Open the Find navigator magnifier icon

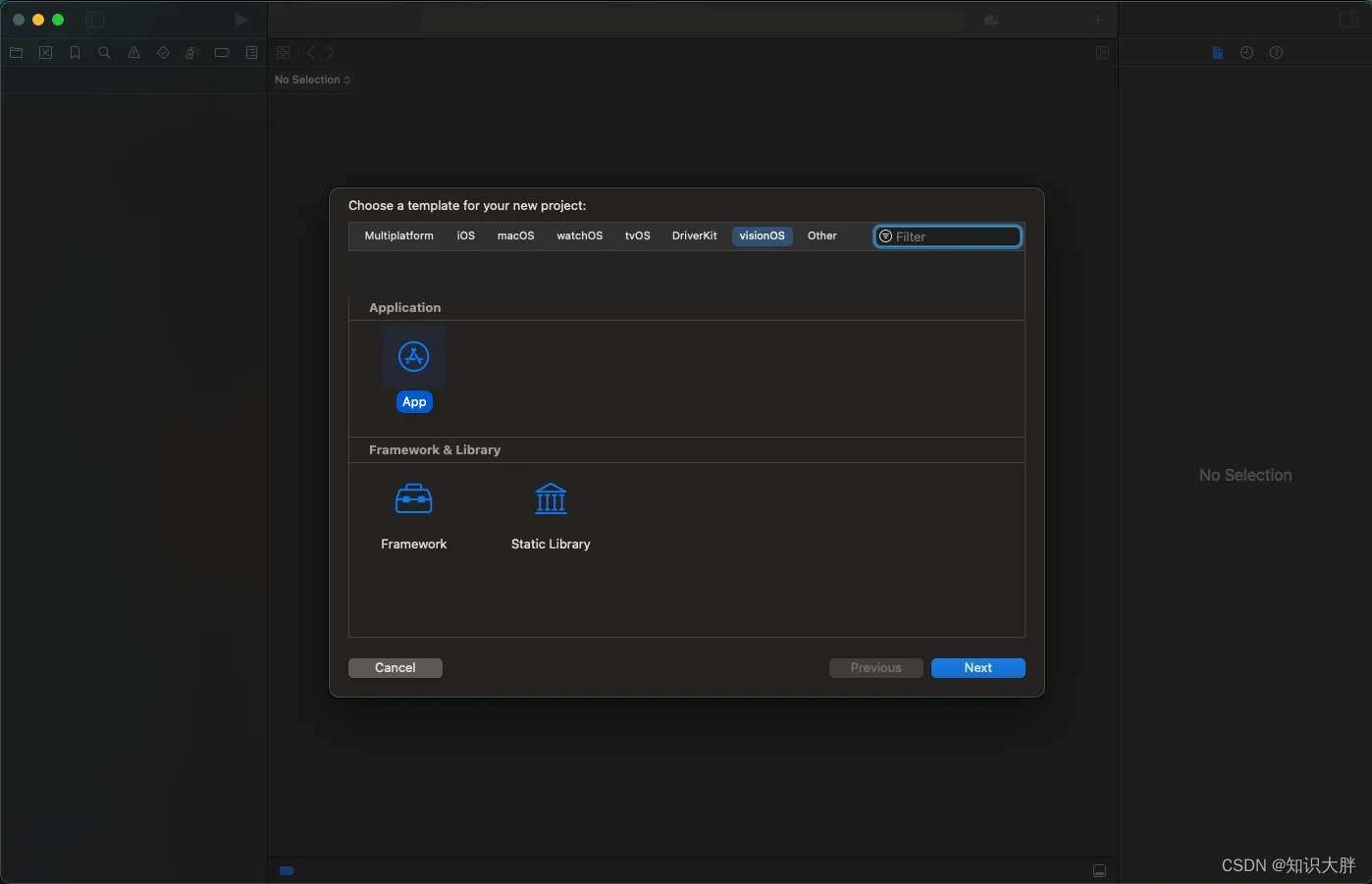point(104,53)
